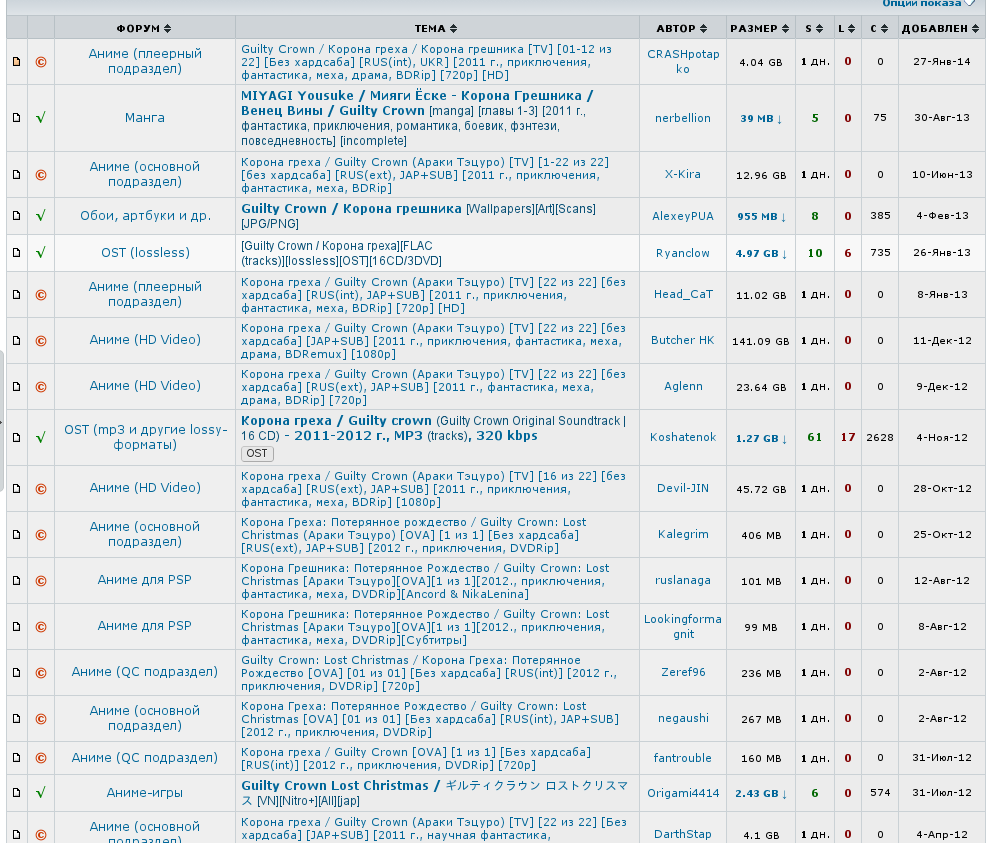Viewport: 993px width, 843px height.
Task: Open the FLAC lossless OST topic
Action: point(341,253)
